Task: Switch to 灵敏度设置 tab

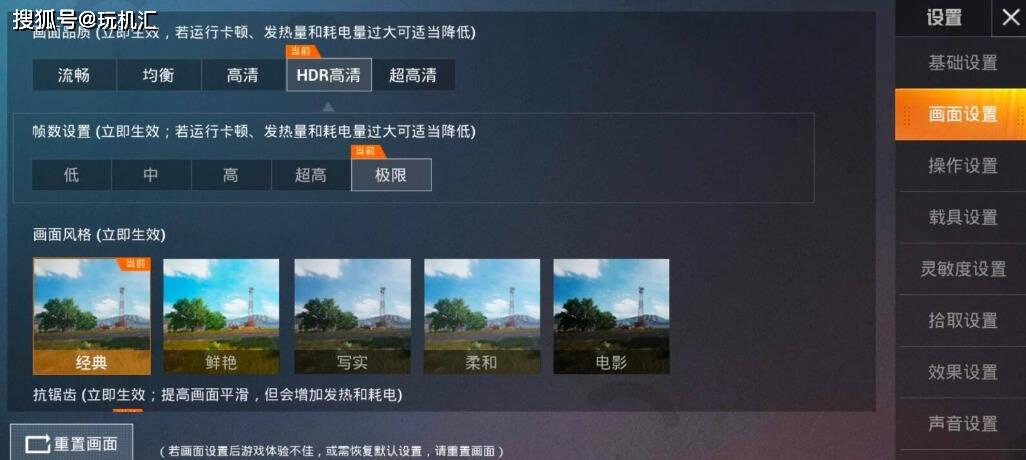Action: pyautogui.click(x=963, y=269)
